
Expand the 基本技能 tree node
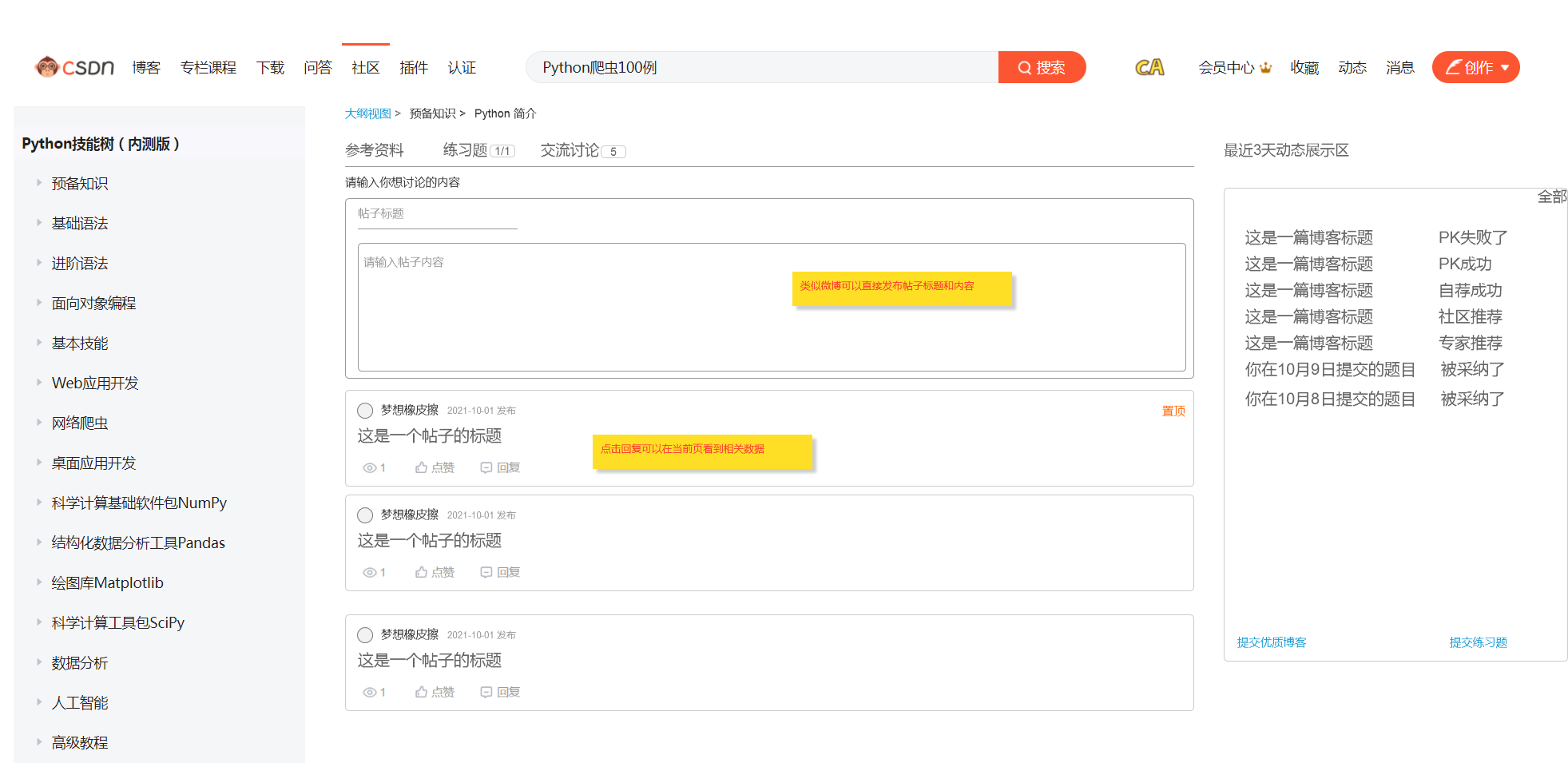coord(38,343)
